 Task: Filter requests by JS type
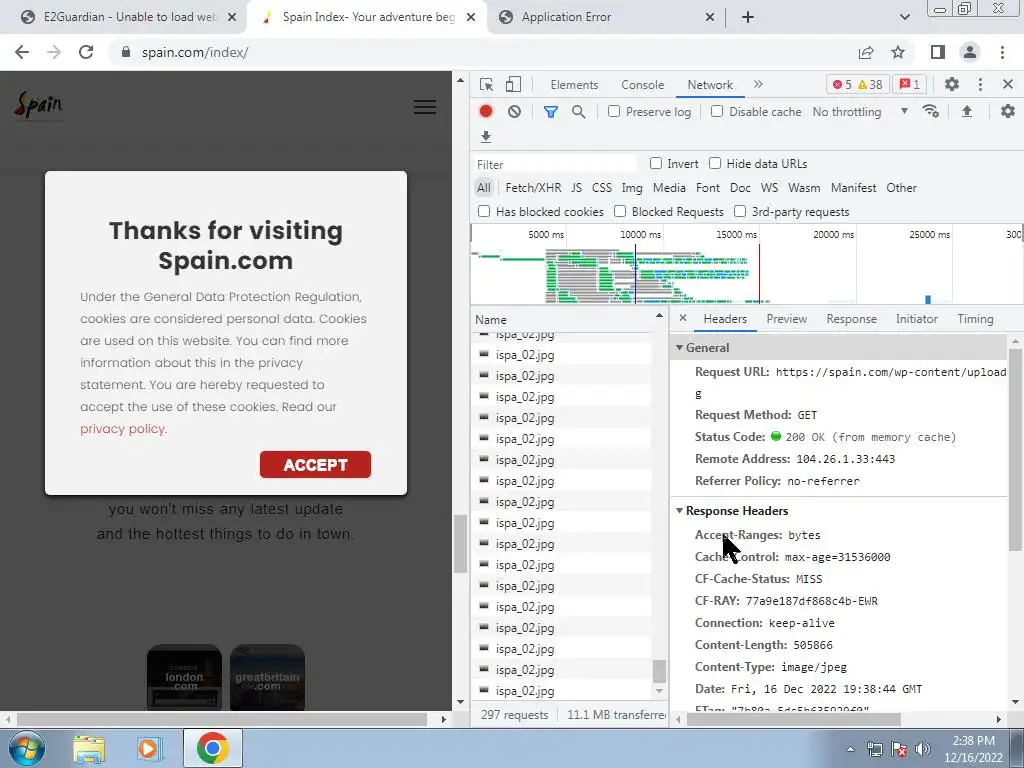[x=576, y=188]
